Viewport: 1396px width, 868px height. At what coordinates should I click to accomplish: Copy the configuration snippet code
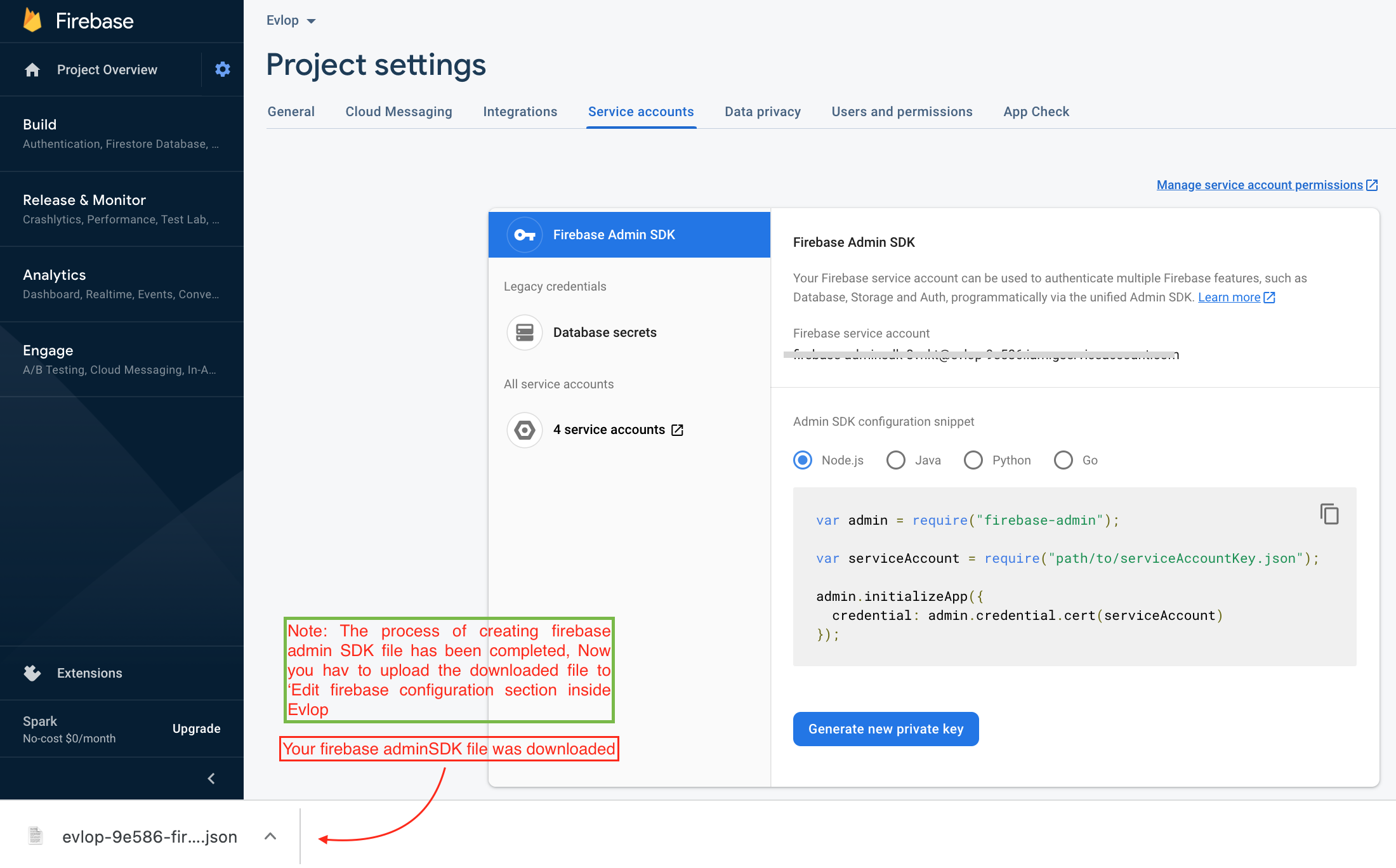click(x=1329, y=514)
